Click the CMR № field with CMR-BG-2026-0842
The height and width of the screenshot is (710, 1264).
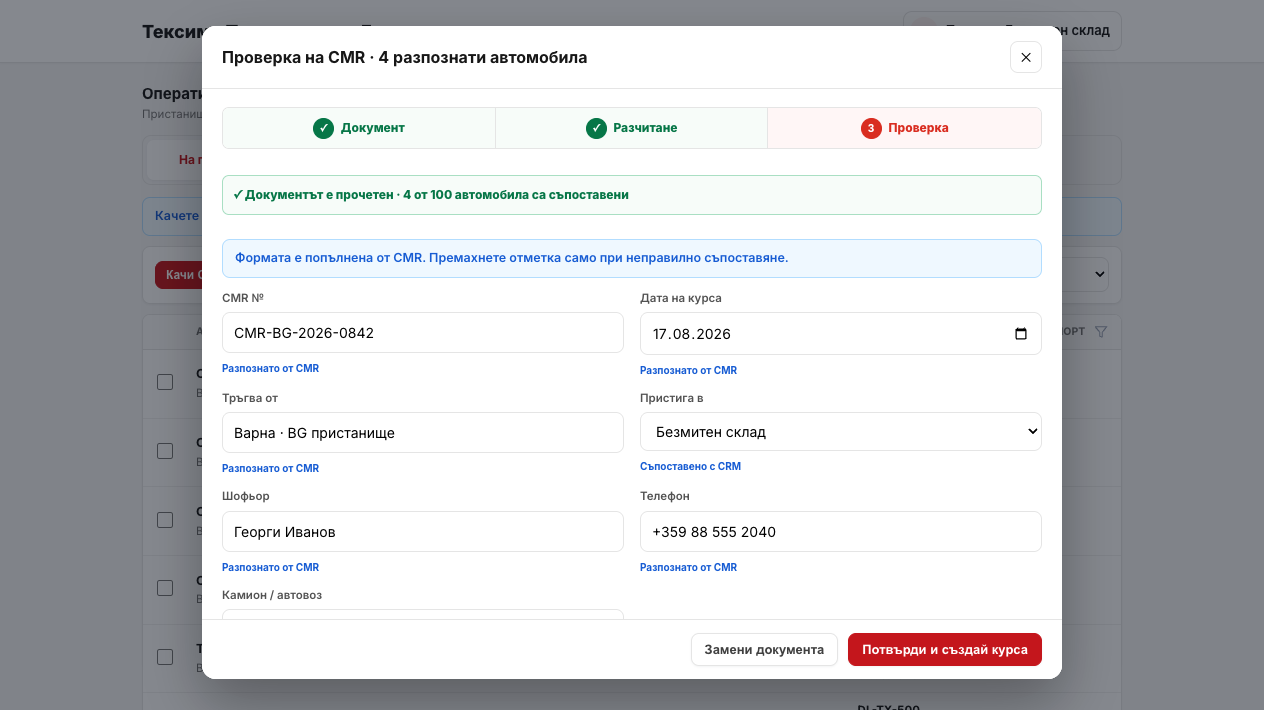(x=423, y=333)
